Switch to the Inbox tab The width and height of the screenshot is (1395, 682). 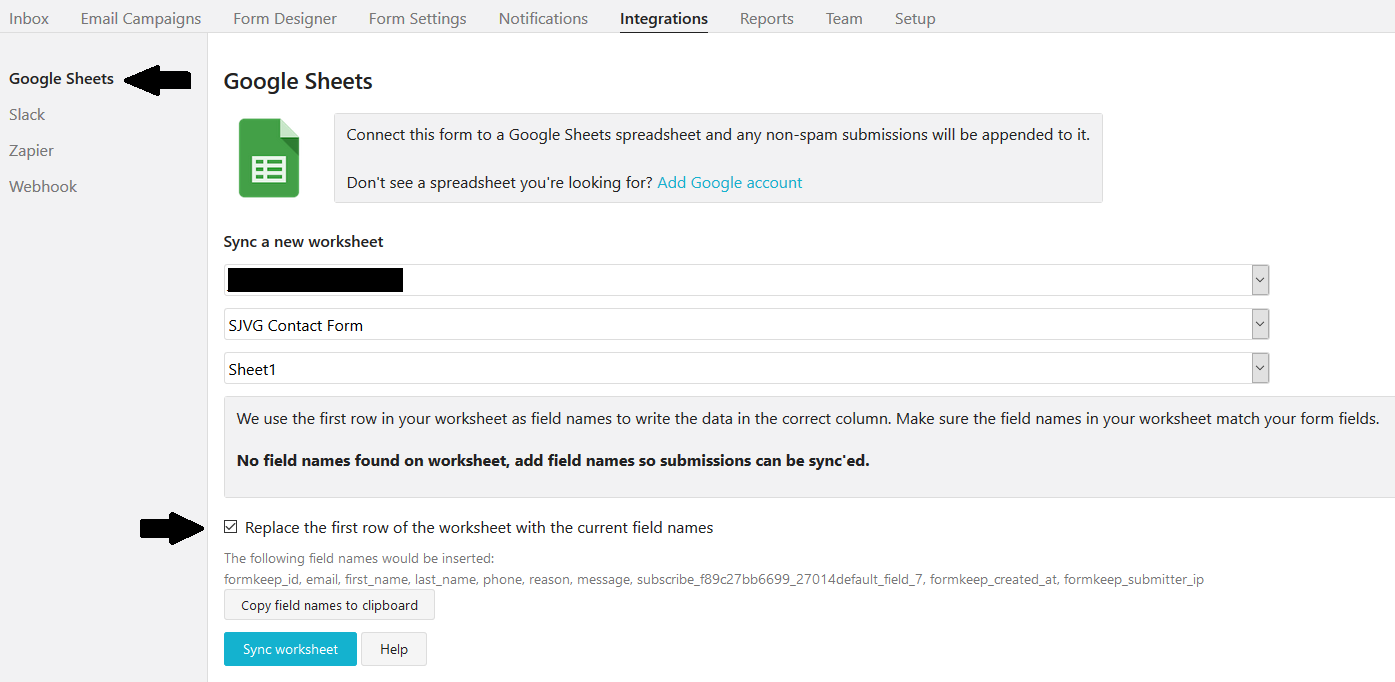tap(29, 18)
